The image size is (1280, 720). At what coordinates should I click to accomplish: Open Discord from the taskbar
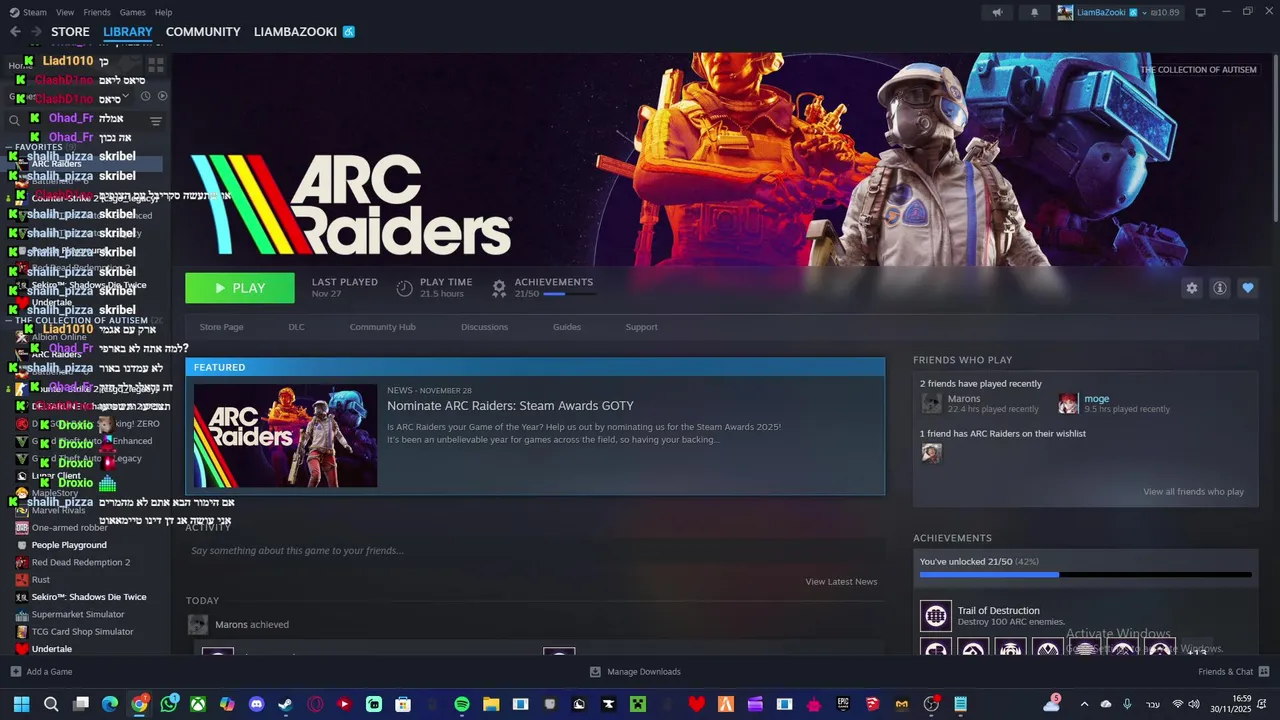[x=257, y=704]
